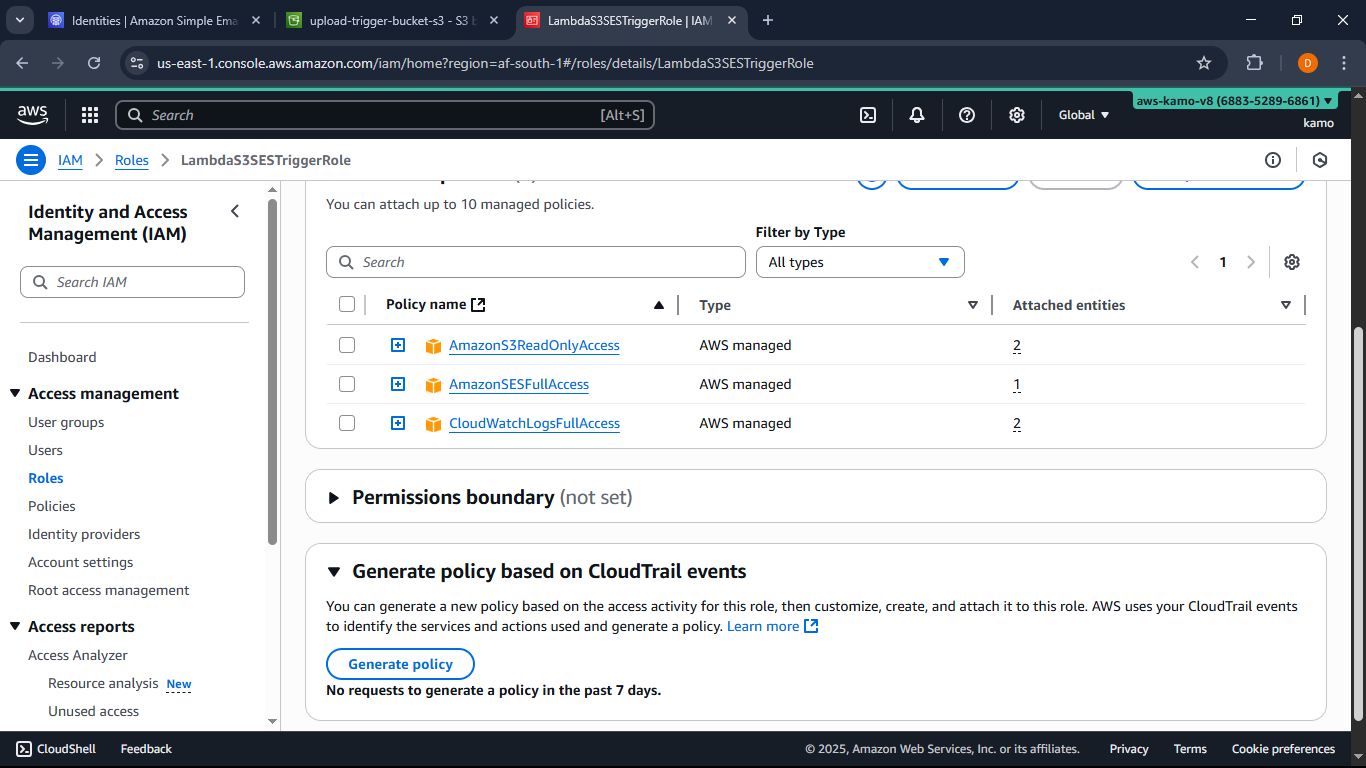Open console settings gear in header
The width and height of the screenshot is (1366, 768).
(x=1017, y=115)
